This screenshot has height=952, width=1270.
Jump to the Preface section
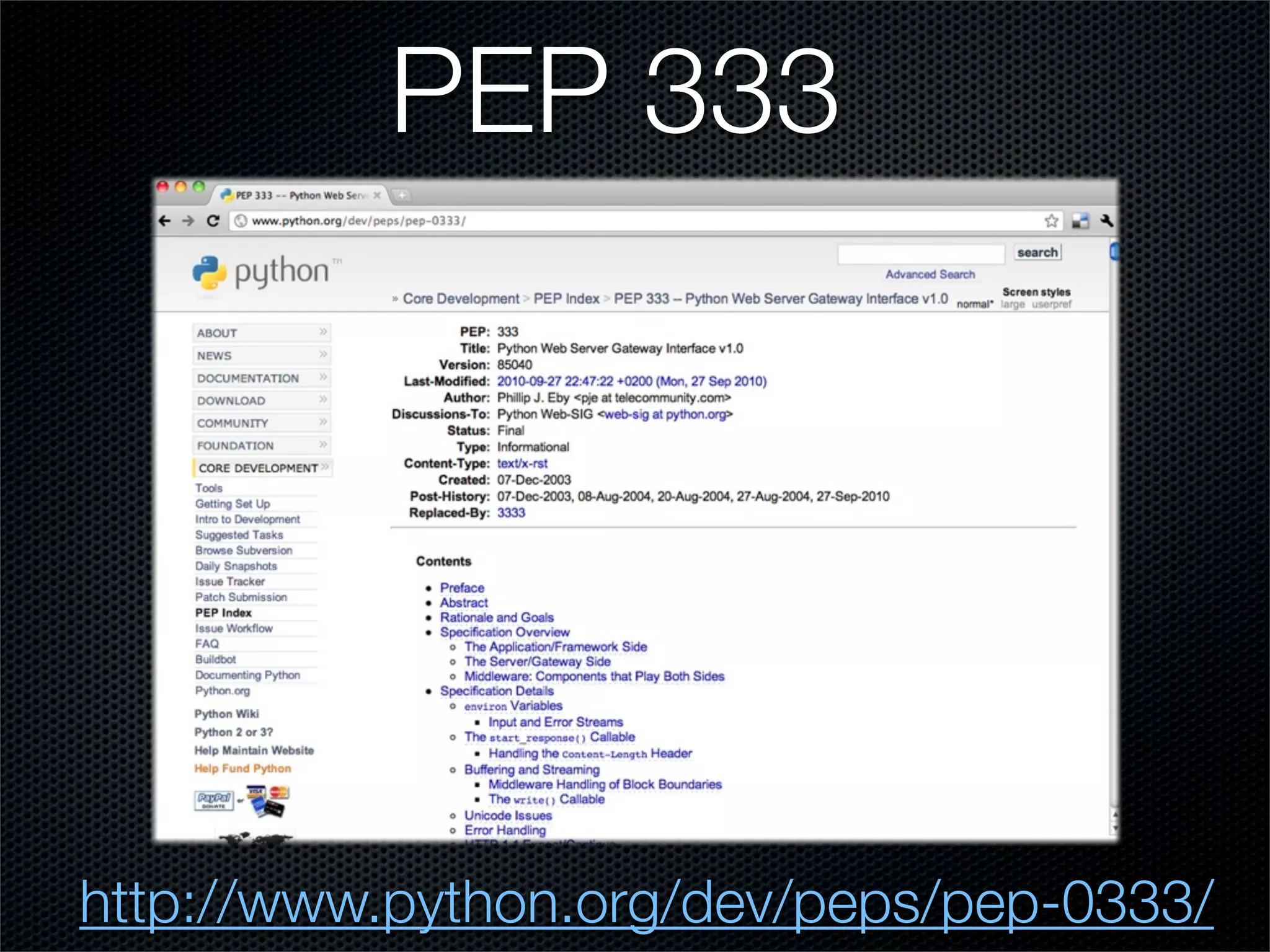462,588
